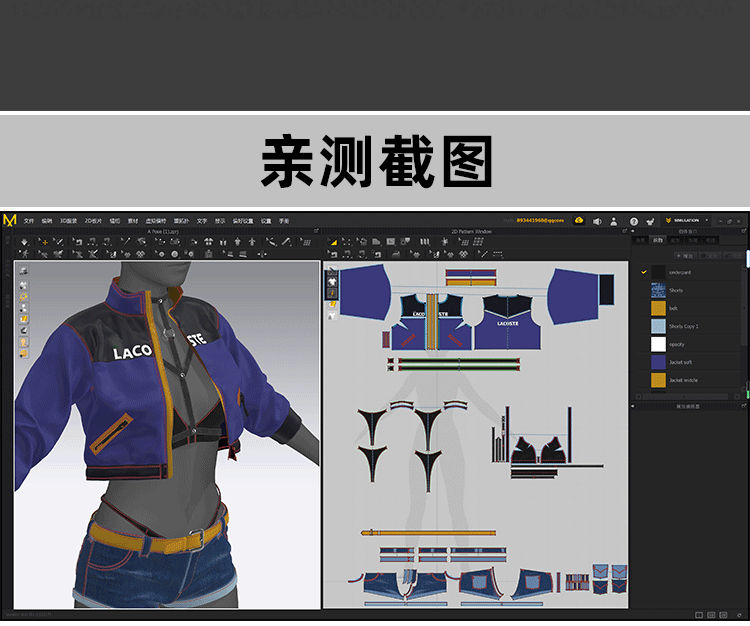
Task: Click the shirt icon on the 2D window sidebar
Action: [333, 280]
